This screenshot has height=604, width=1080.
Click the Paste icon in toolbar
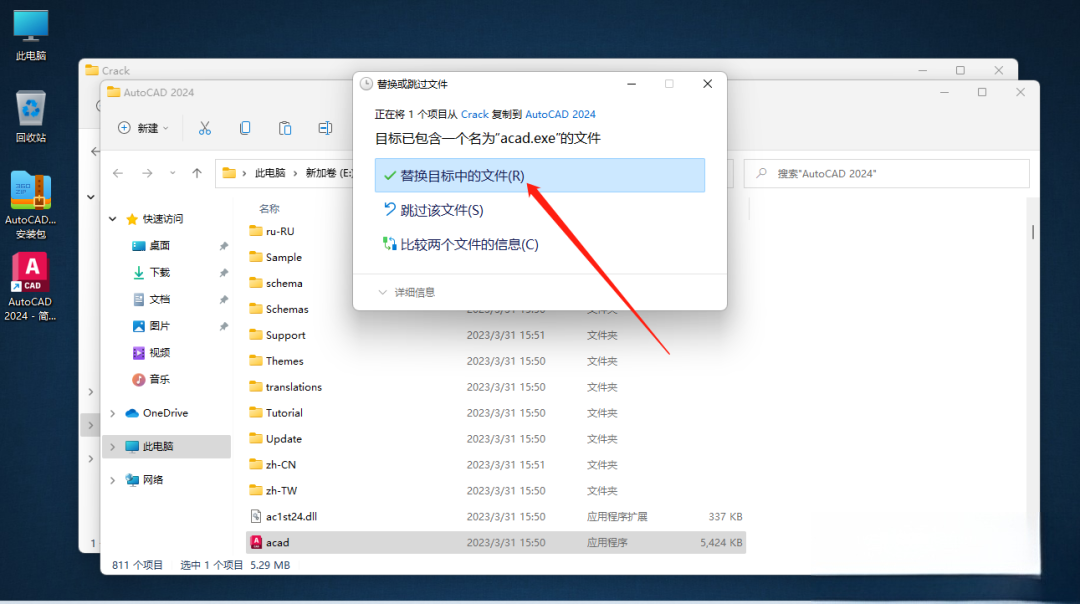click(x=284, y=128)
